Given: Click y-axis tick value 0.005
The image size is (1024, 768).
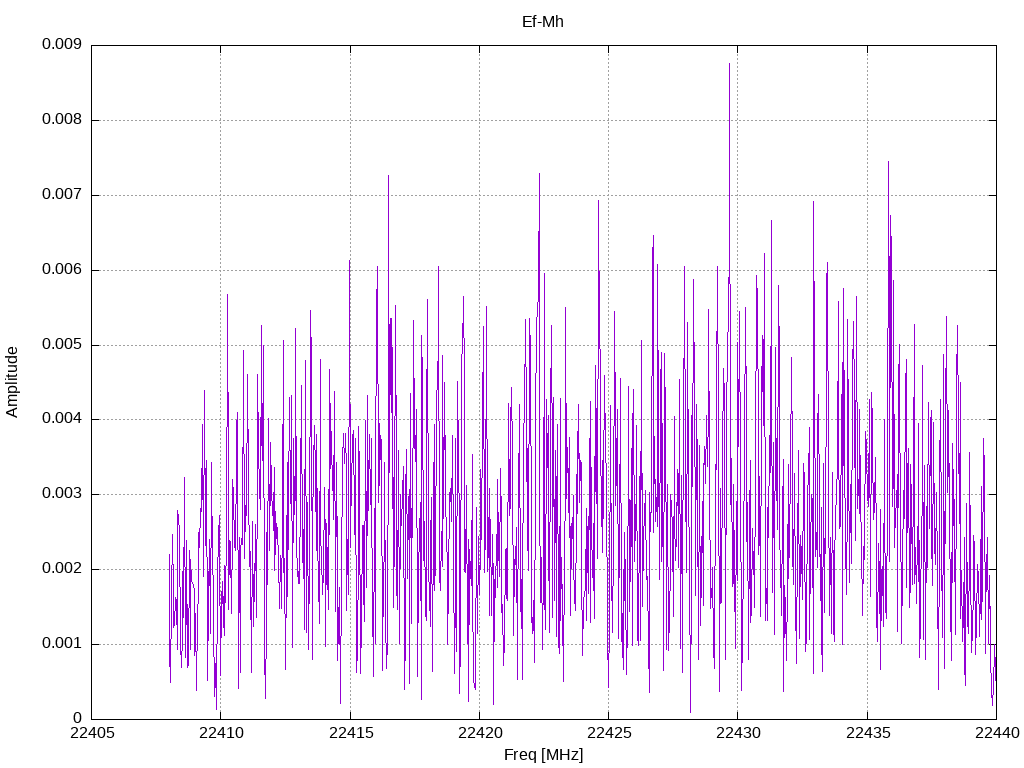Looking at the screenshot, I should tap(62, 344).
